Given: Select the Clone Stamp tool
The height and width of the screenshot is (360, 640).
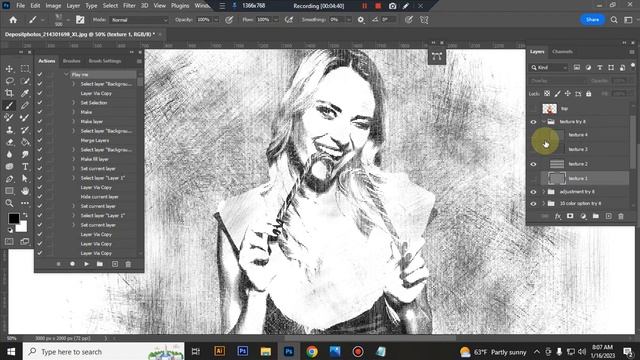Looking at the screenshot, I should pyautogui.click(x=9, y=130).
